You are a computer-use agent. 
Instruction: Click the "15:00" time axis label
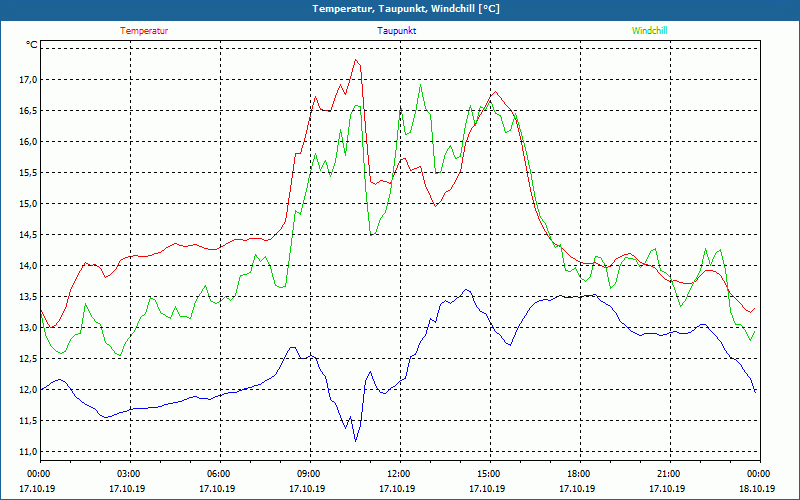click(488, 474)
